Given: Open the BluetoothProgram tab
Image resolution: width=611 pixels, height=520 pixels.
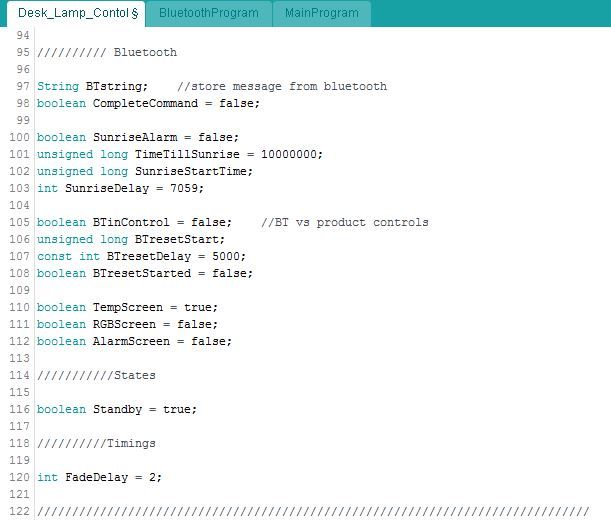Looking at the screenshot, I should pyautogui.click(x=208, y=14).
